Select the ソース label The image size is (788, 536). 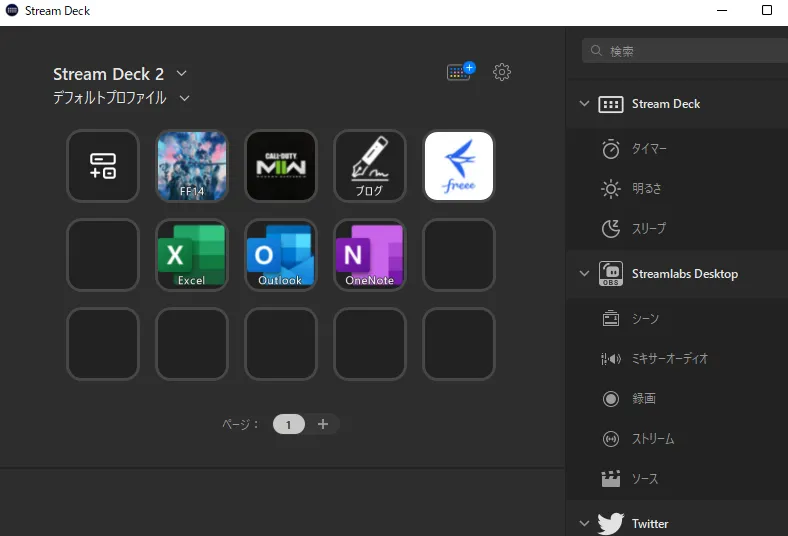[x=645, y=479]
